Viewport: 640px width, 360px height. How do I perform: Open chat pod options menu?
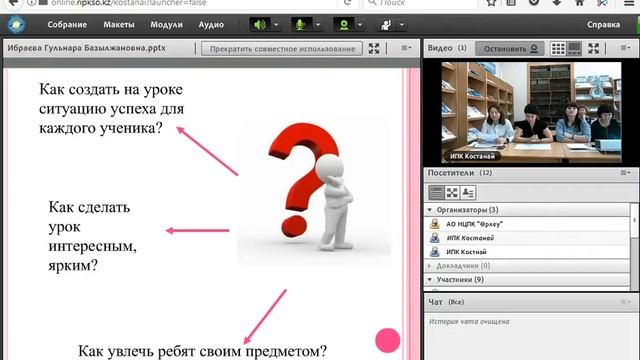[625, 302]
